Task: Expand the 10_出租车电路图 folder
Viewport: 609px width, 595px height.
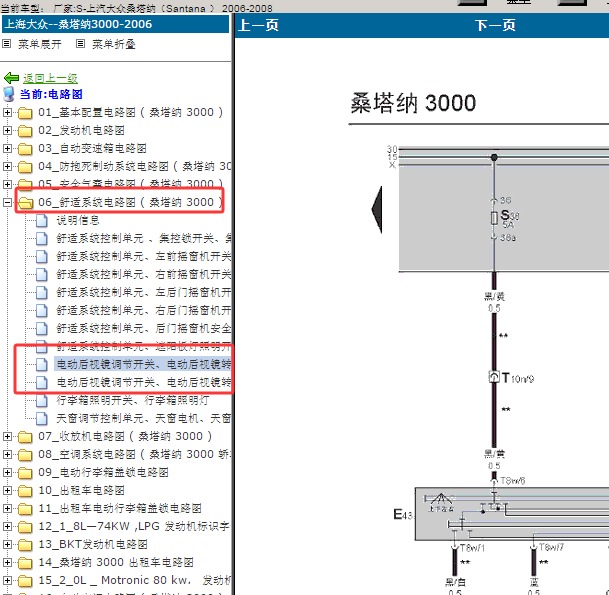Action: pyautogui.click(x=7, y=491)
